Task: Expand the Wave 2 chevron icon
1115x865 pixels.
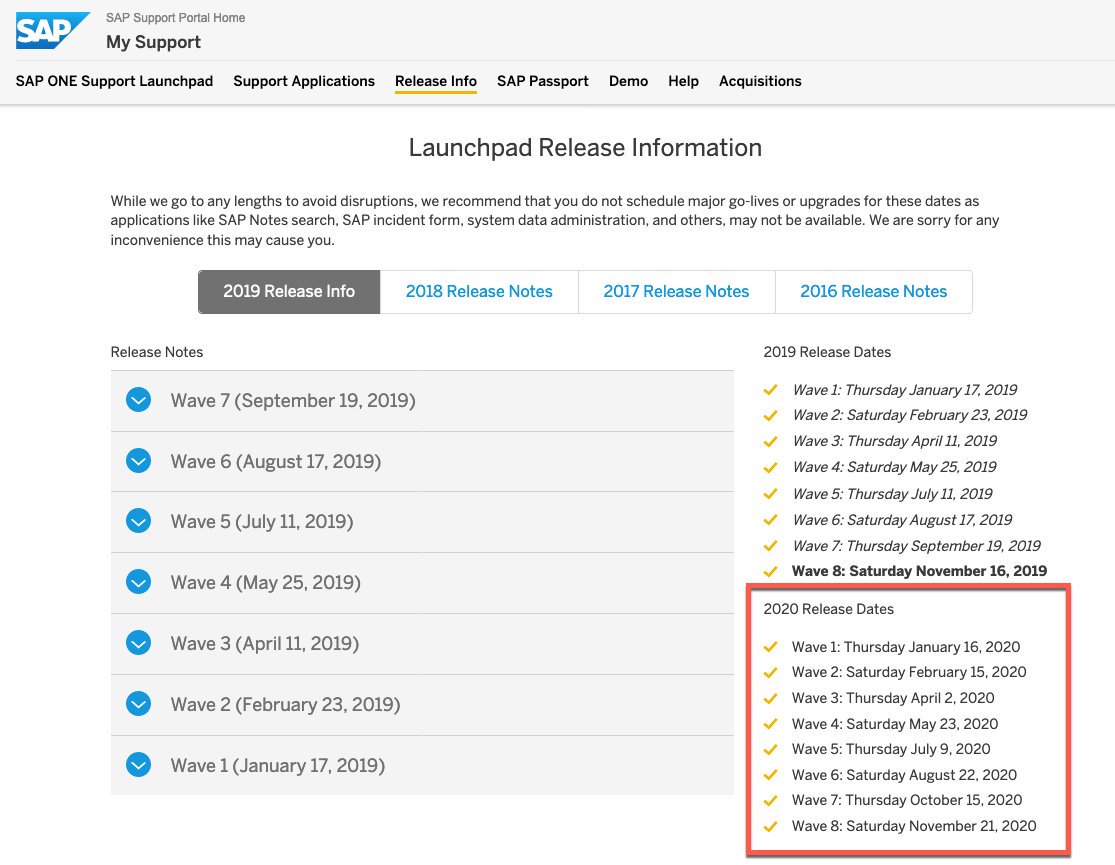Action: 139,704
